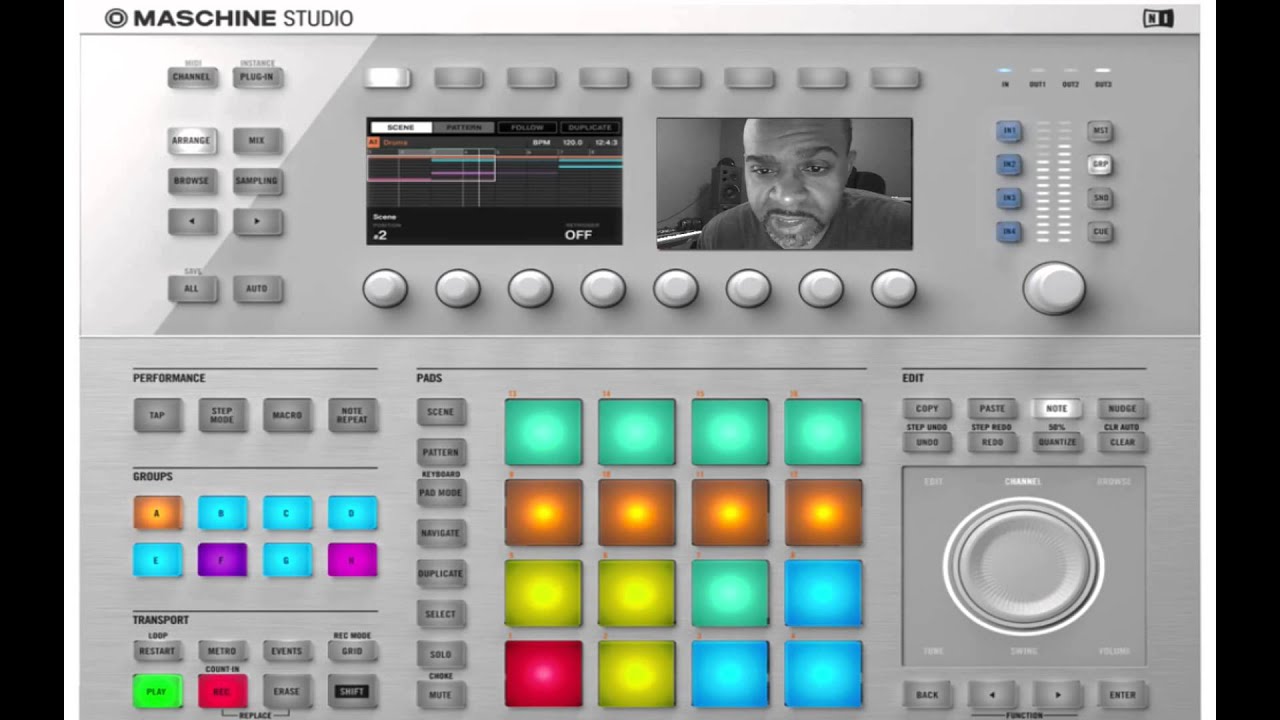Click the TAP tempo button
The image size is (1280, 720).
(157, 415)
